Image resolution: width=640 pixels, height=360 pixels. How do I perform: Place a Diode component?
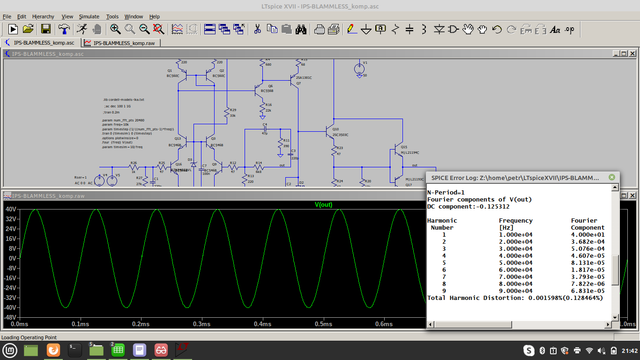pyautogui.click(x=439, y=29)
